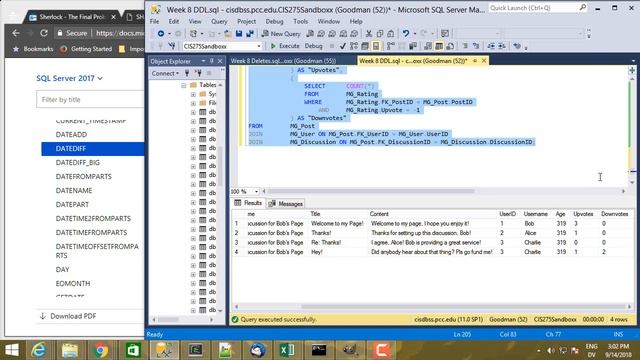
Task: Click the Results to Grid icon
Action: pos(439,46)
